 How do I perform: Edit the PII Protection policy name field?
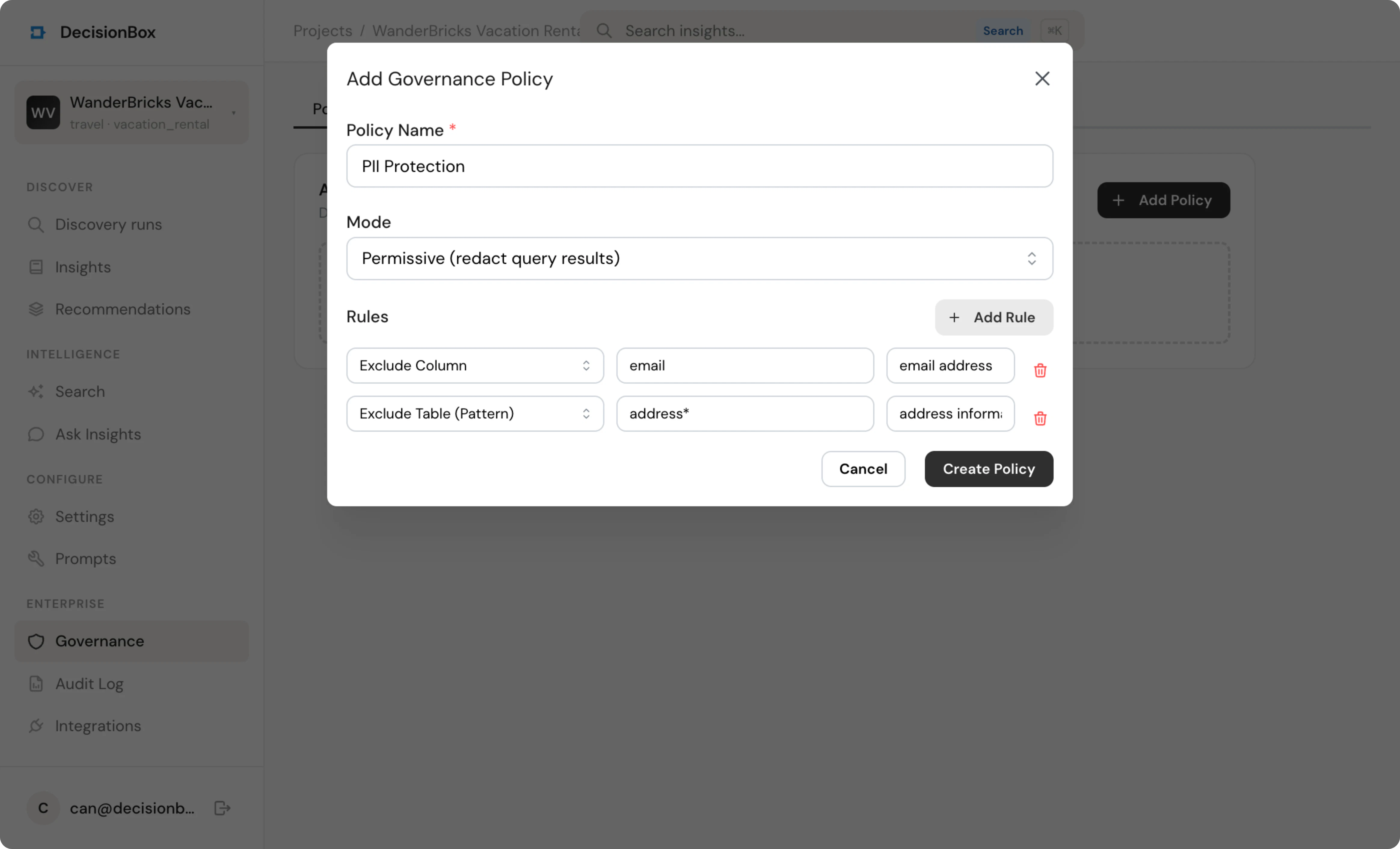pos(699,166)
